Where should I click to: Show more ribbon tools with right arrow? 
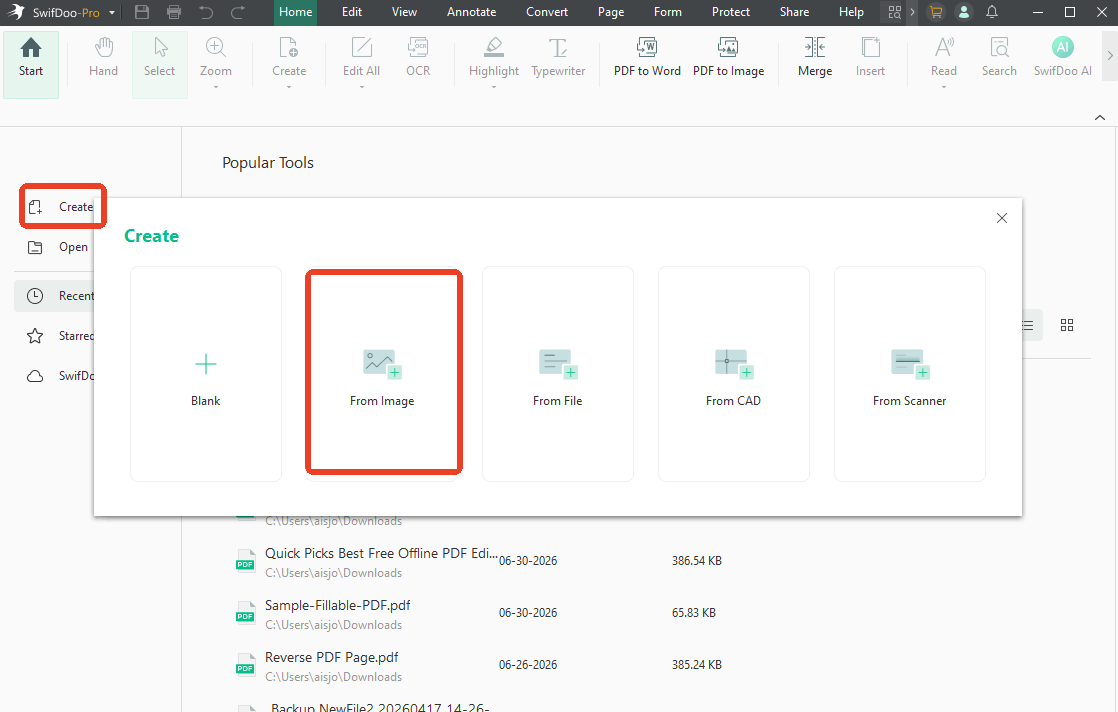pos(1109,55)
